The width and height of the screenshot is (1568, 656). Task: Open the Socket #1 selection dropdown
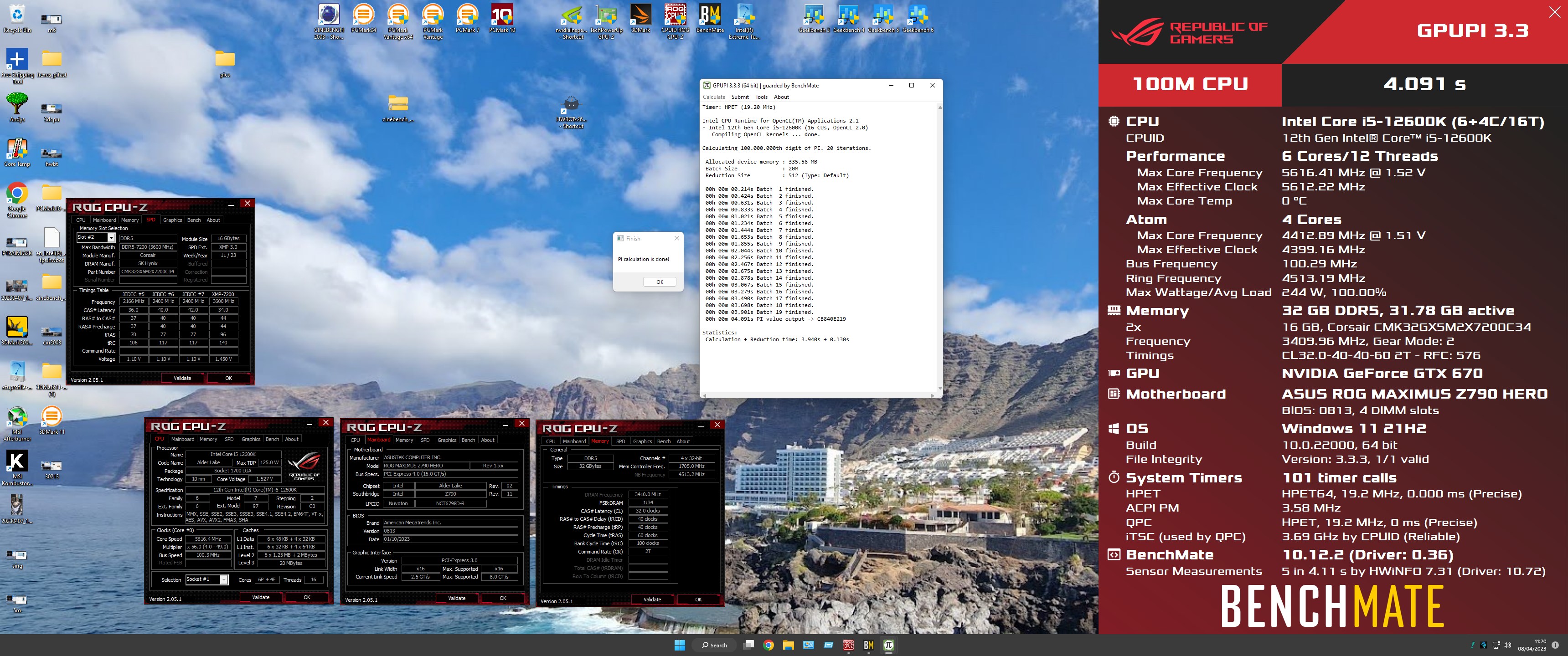[224, 579]
